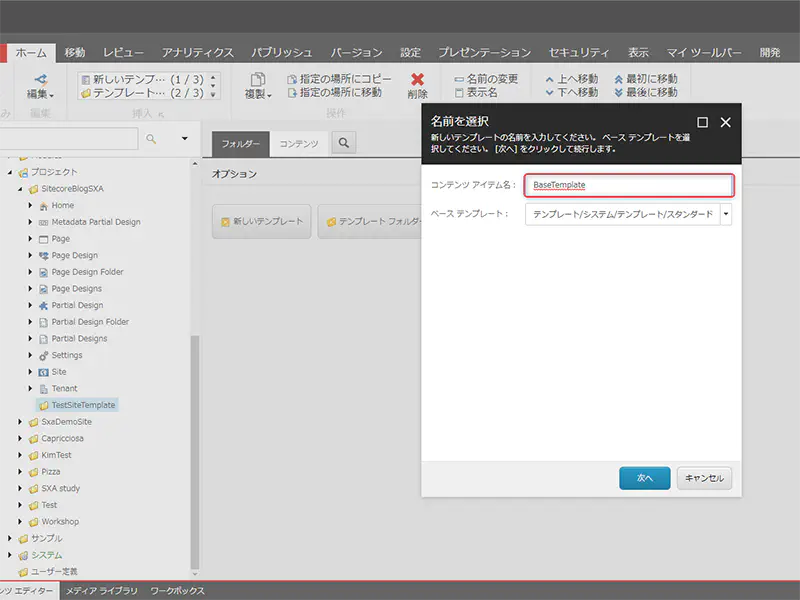Screen dimensions: 800x600
Task: Expand the Capricciosa folder node
Action: 20,439
